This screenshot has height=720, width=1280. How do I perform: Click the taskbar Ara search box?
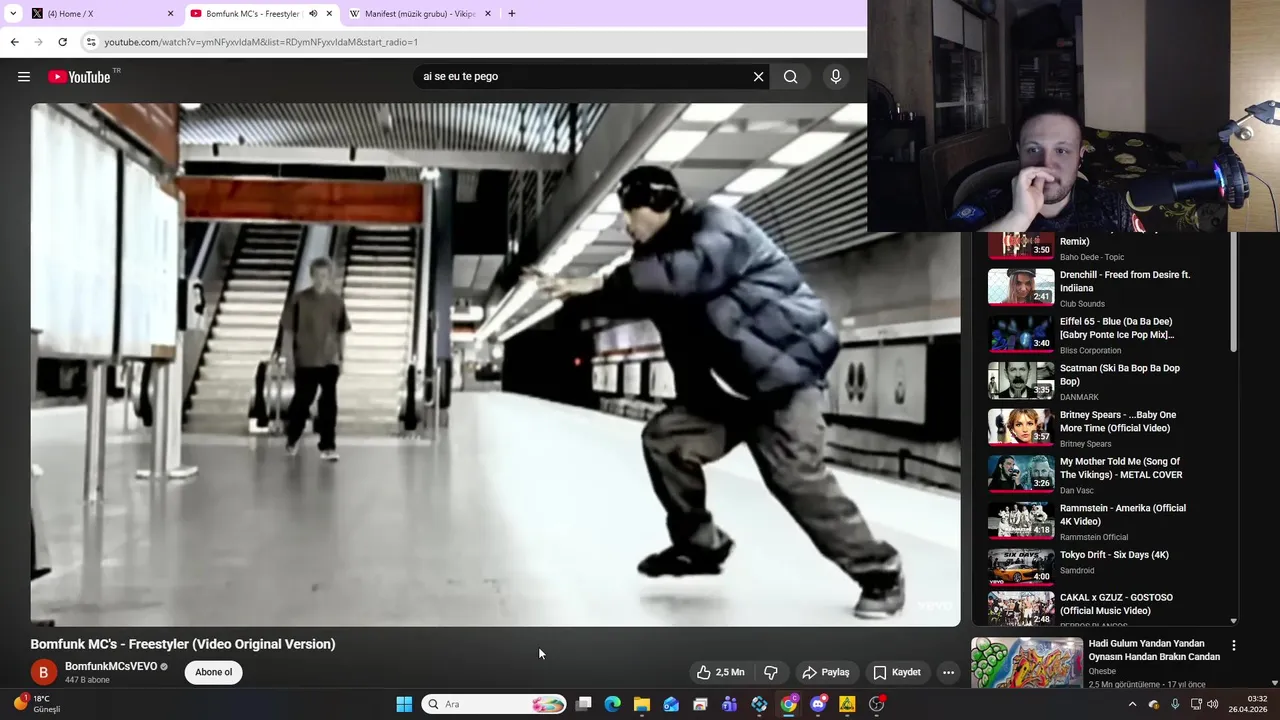coord(494,704)
